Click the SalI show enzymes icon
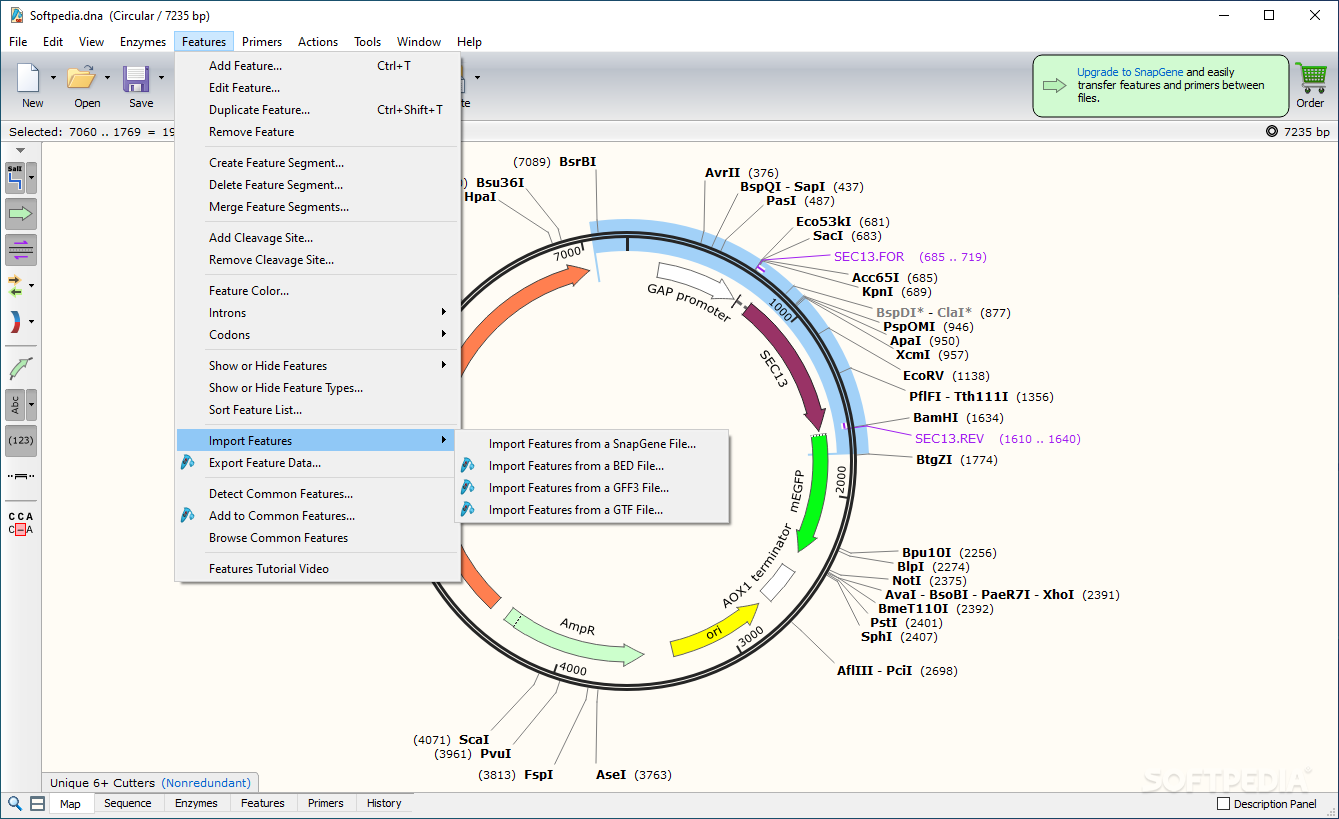 15,178
